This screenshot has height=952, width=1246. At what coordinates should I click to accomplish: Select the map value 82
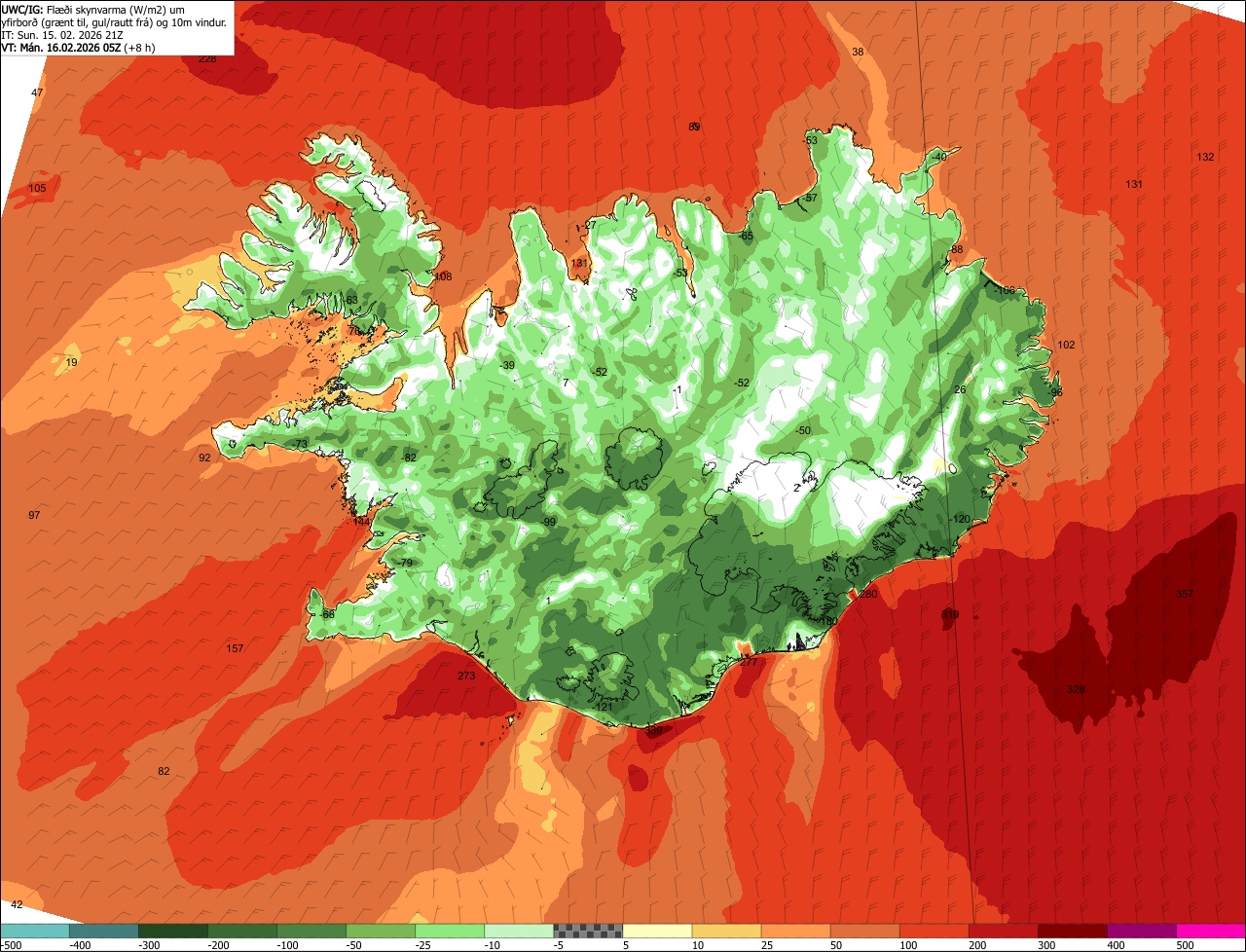[164, 771]
